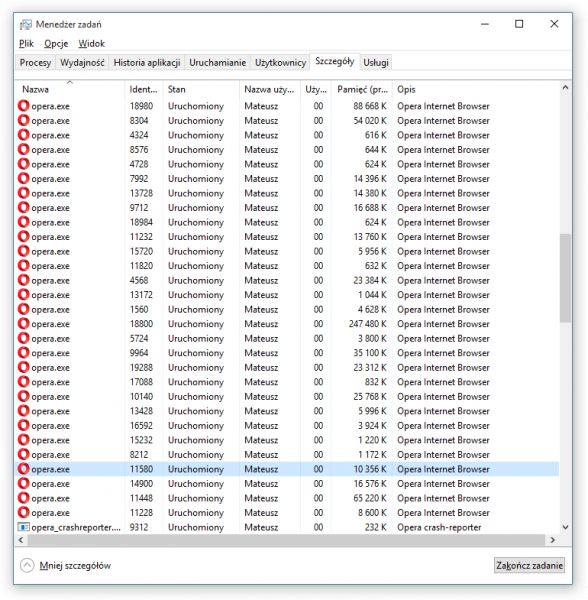
Task: Switch to the Uruchamianie tab
Action: pos(218,62)
